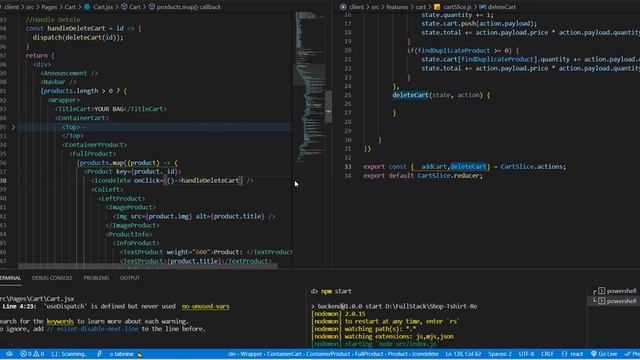Click the Navbar component line
This screenshot has width=640, height=360.
click(58, 82)
